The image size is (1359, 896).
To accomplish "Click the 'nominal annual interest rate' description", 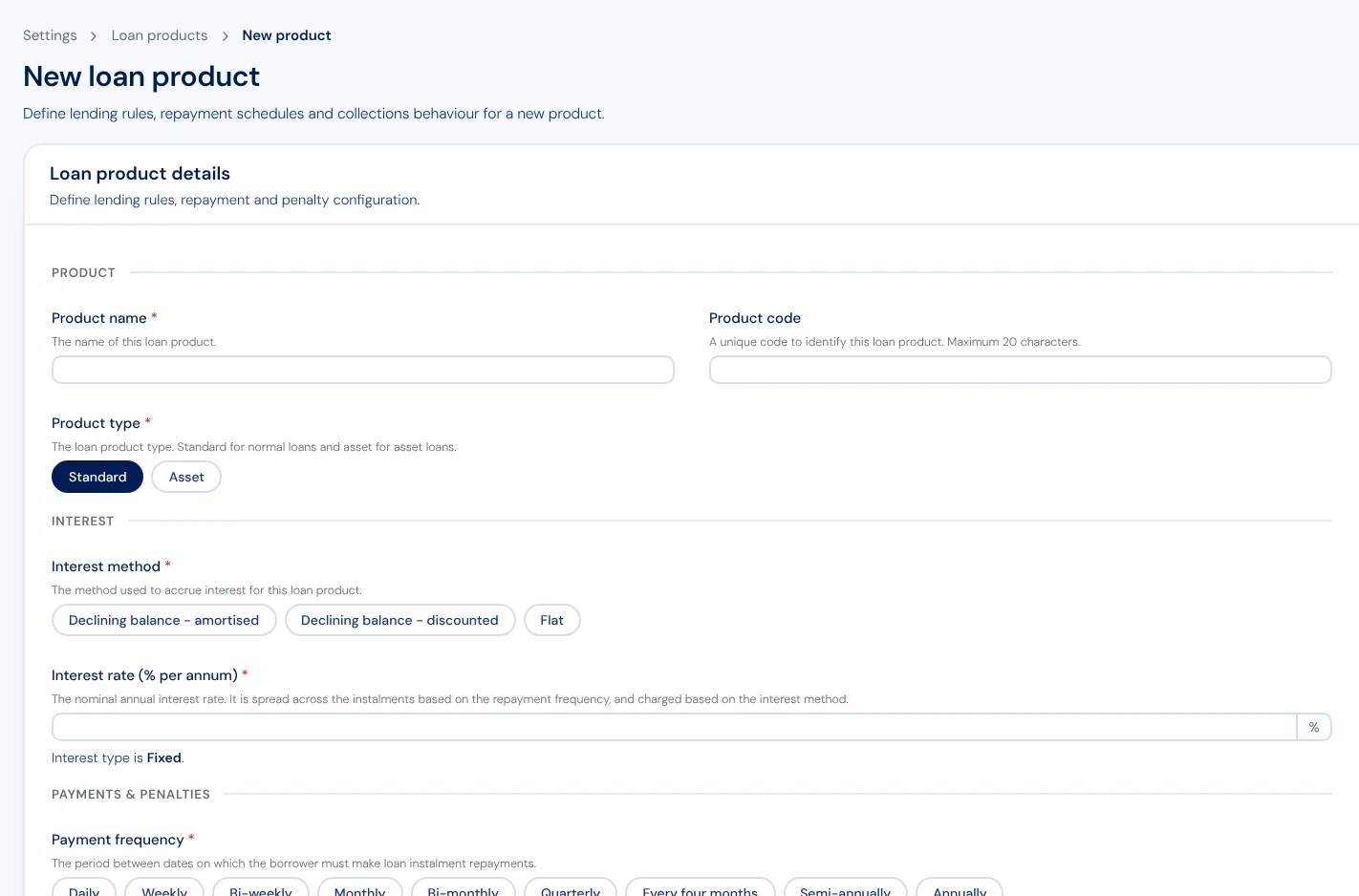I will tap(450, 699).
